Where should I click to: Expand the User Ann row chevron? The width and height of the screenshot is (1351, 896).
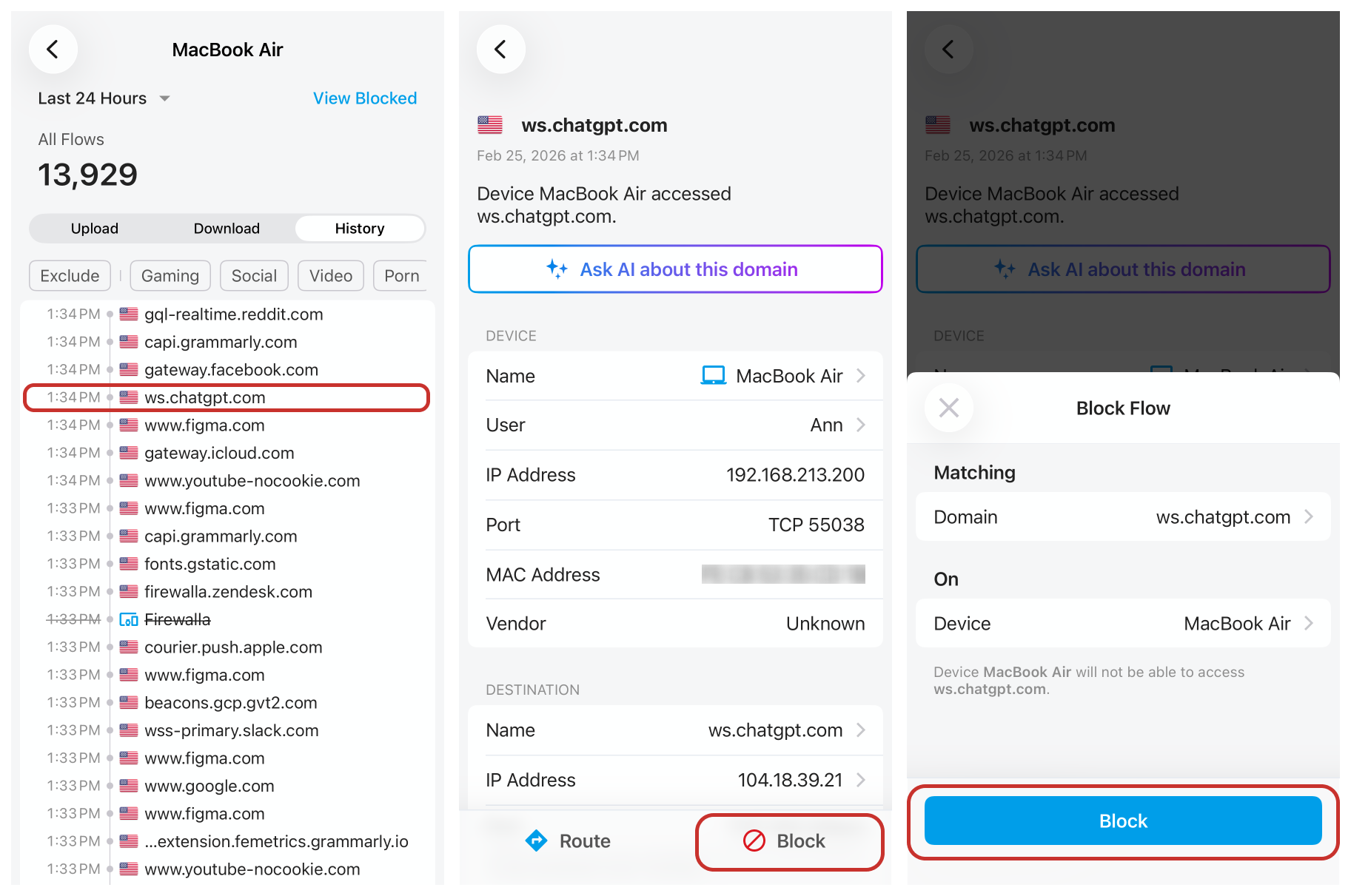tap(861, 425)
